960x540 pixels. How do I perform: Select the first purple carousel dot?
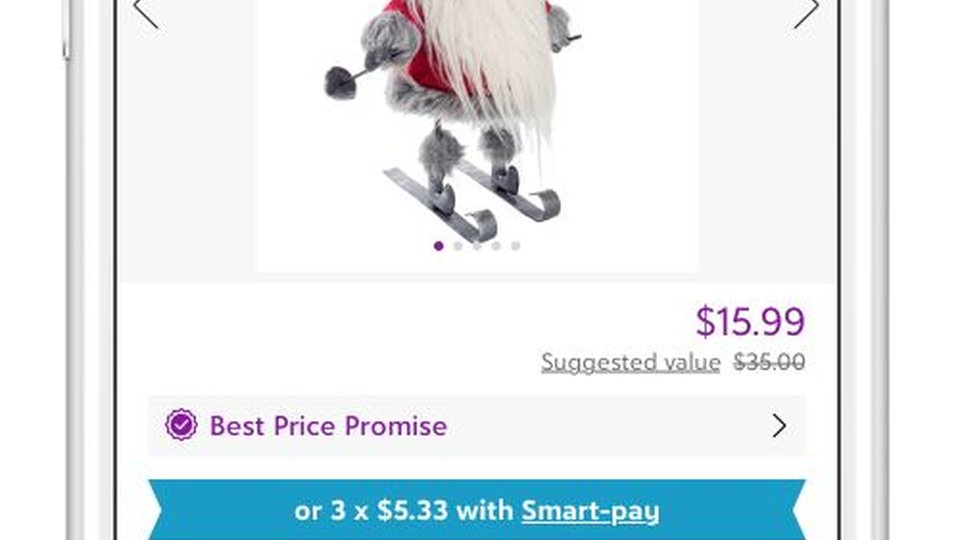(x=438, y=246)
